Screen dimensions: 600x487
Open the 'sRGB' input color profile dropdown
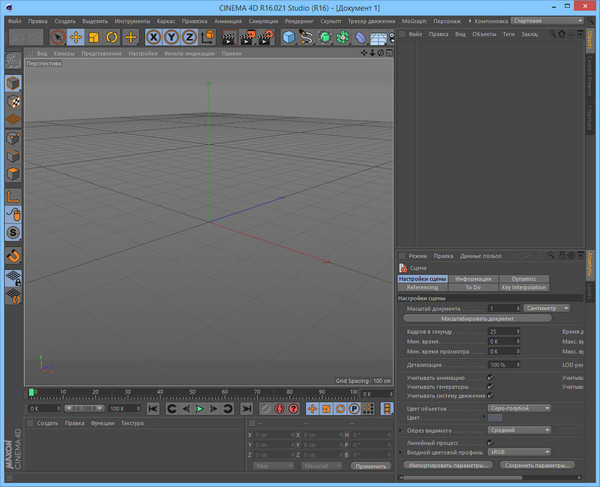click(519, 451)
